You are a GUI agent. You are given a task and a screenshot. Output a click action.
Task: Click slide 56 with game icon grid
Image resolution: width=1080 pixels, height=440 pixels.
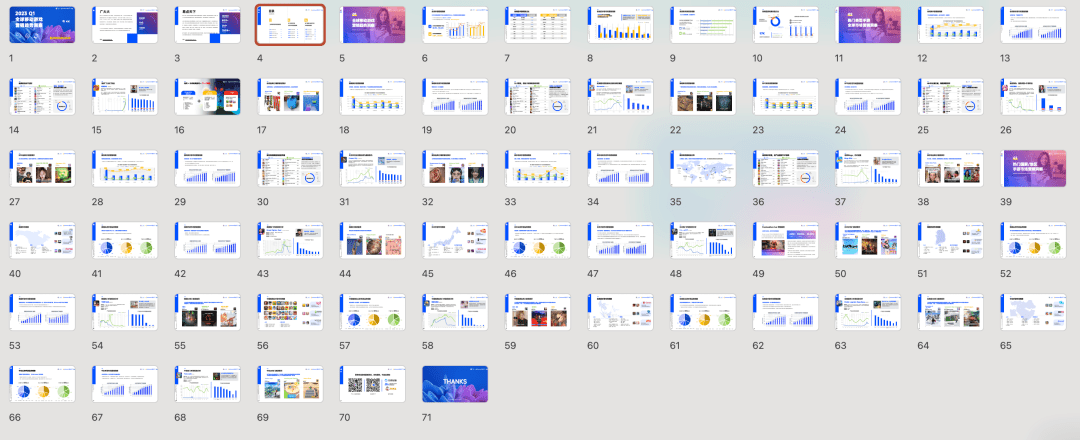click(x=290, y=313)
